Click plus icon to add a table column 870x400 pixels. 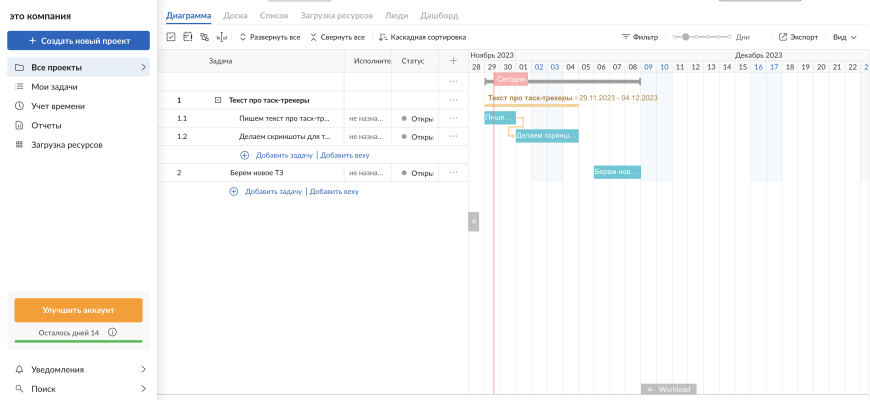(453, 61)
